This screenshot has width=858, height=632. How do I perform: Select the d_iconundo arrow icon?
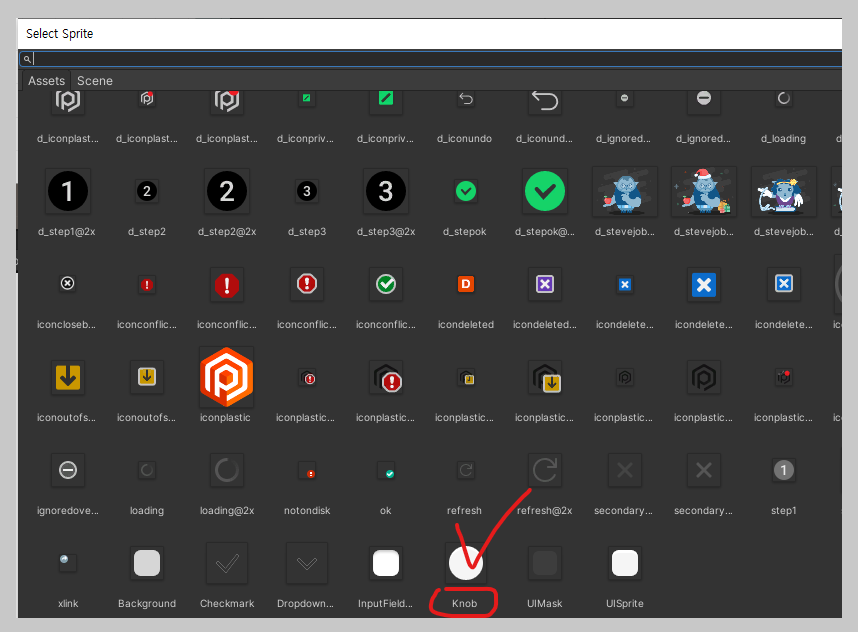tap(466, 99)
